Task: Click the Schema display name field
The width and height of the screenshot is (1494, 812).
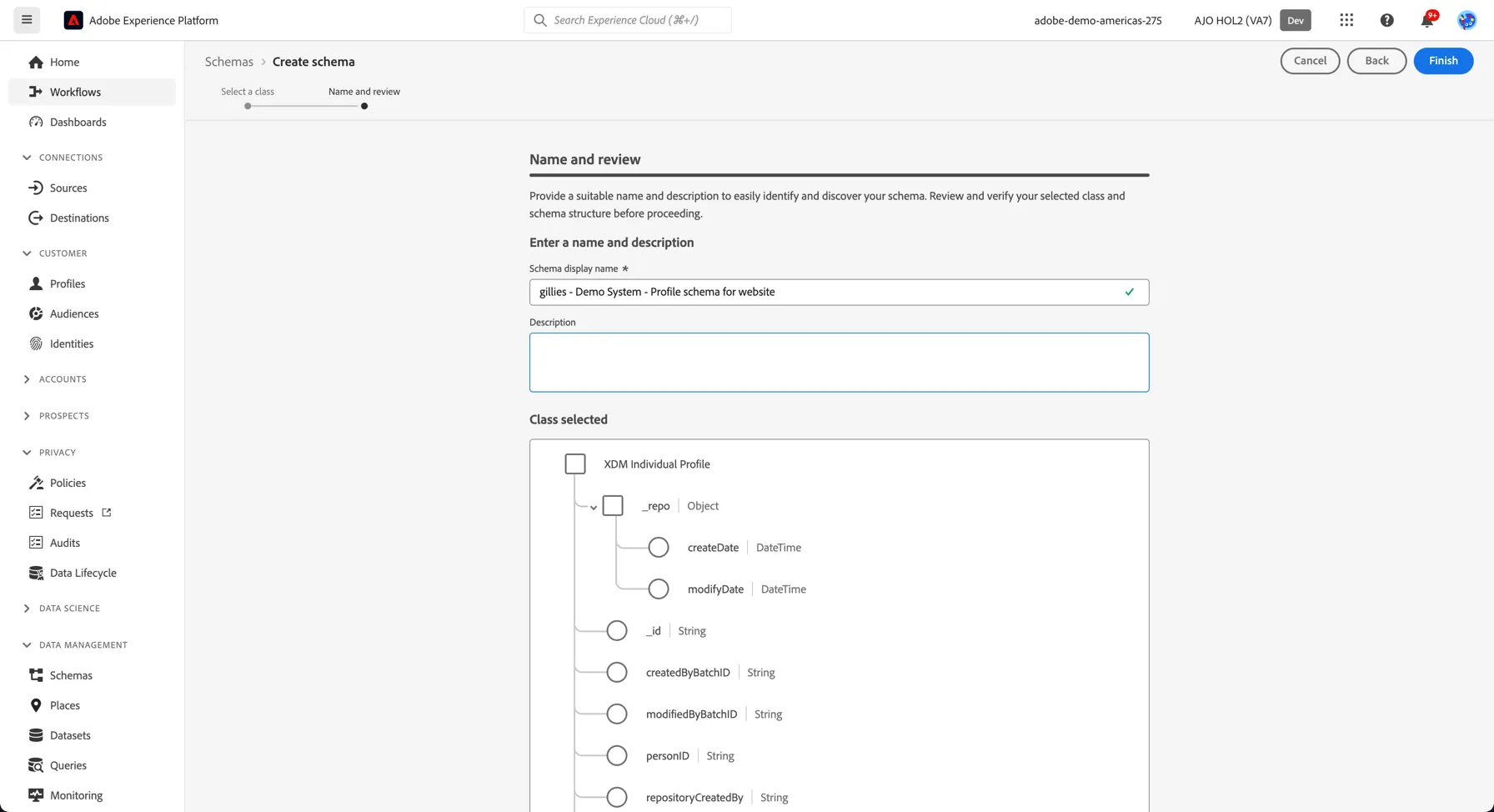Action: click(x=839, y=292)
